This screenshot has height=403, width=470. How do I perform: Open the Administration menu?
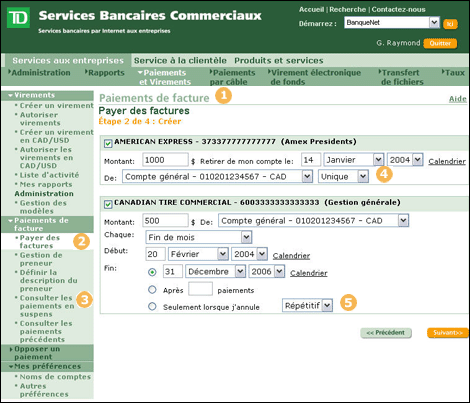tap(39, 73)
